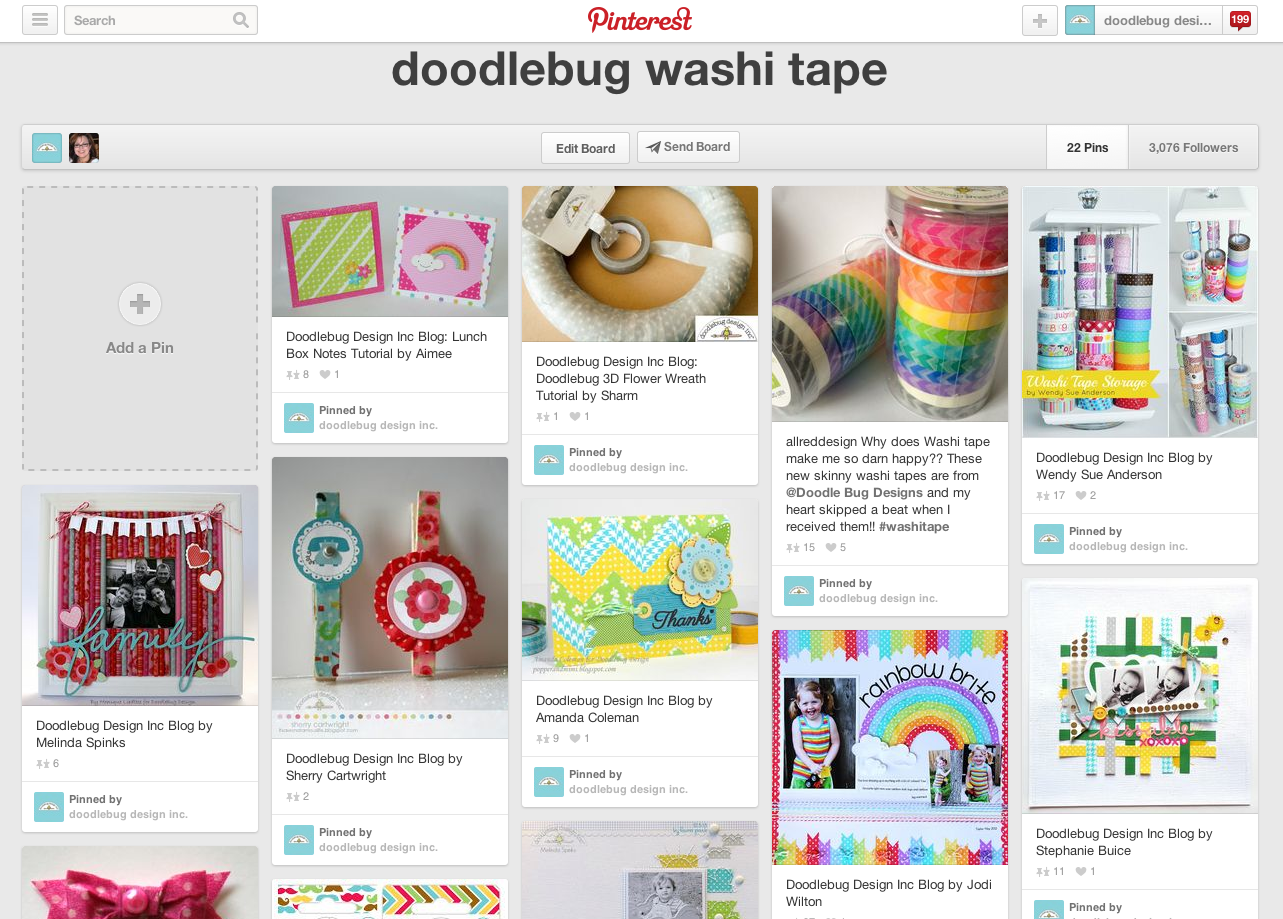Open the board collaborator woman avatar
Viewport: 1283px width, 919px height.
click(84, 148)
